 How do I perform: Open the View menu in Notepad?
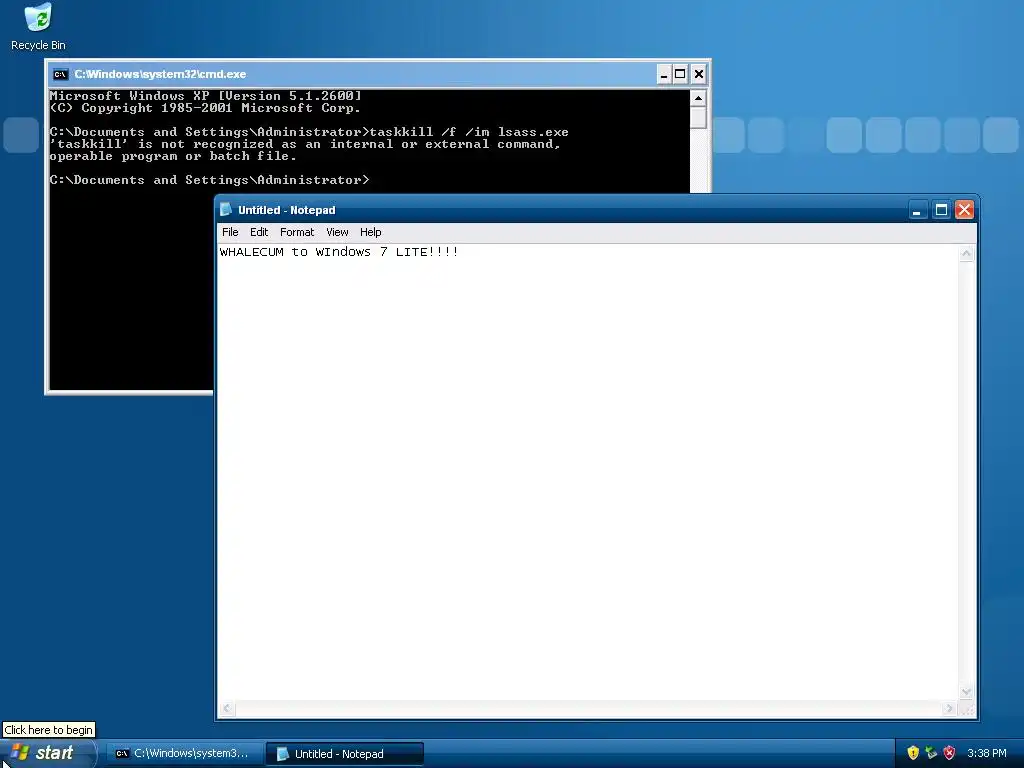pos(337,232)
